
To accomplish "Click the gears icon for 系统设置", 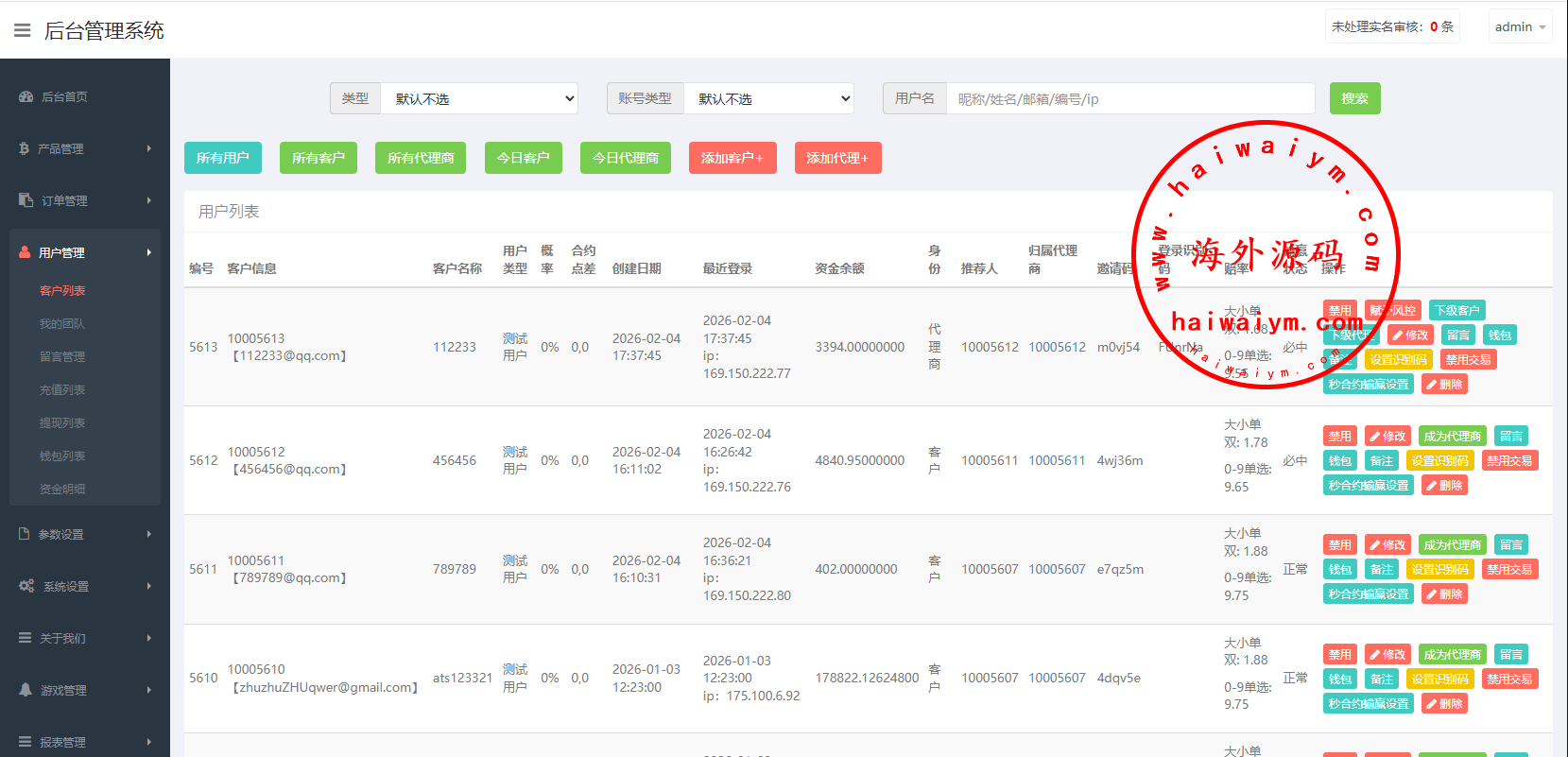I will 26,586.
